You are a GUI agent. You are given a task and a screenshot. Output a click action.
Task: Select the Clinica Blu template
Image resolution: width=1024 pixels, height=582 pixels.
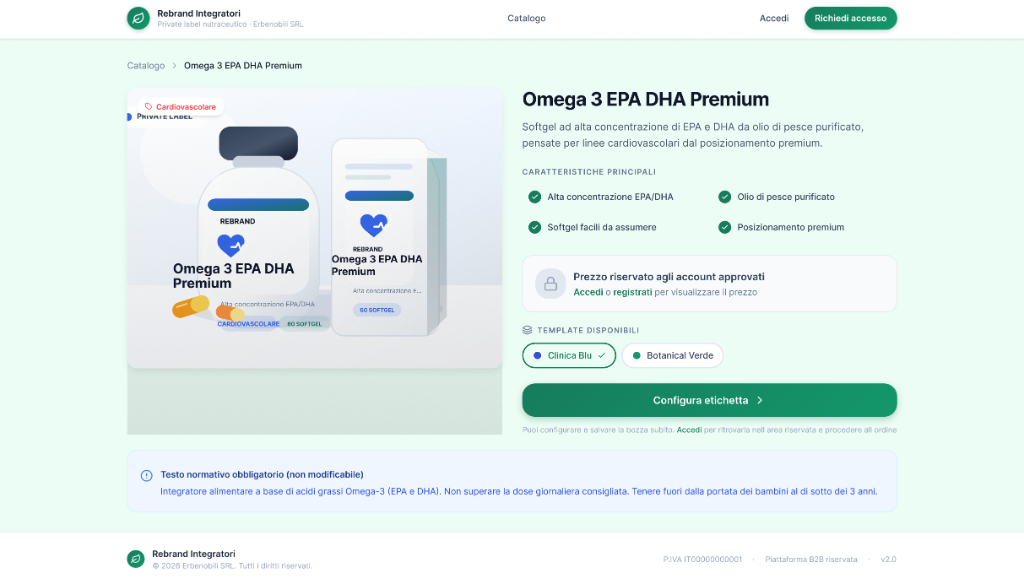tap(569, 355)
